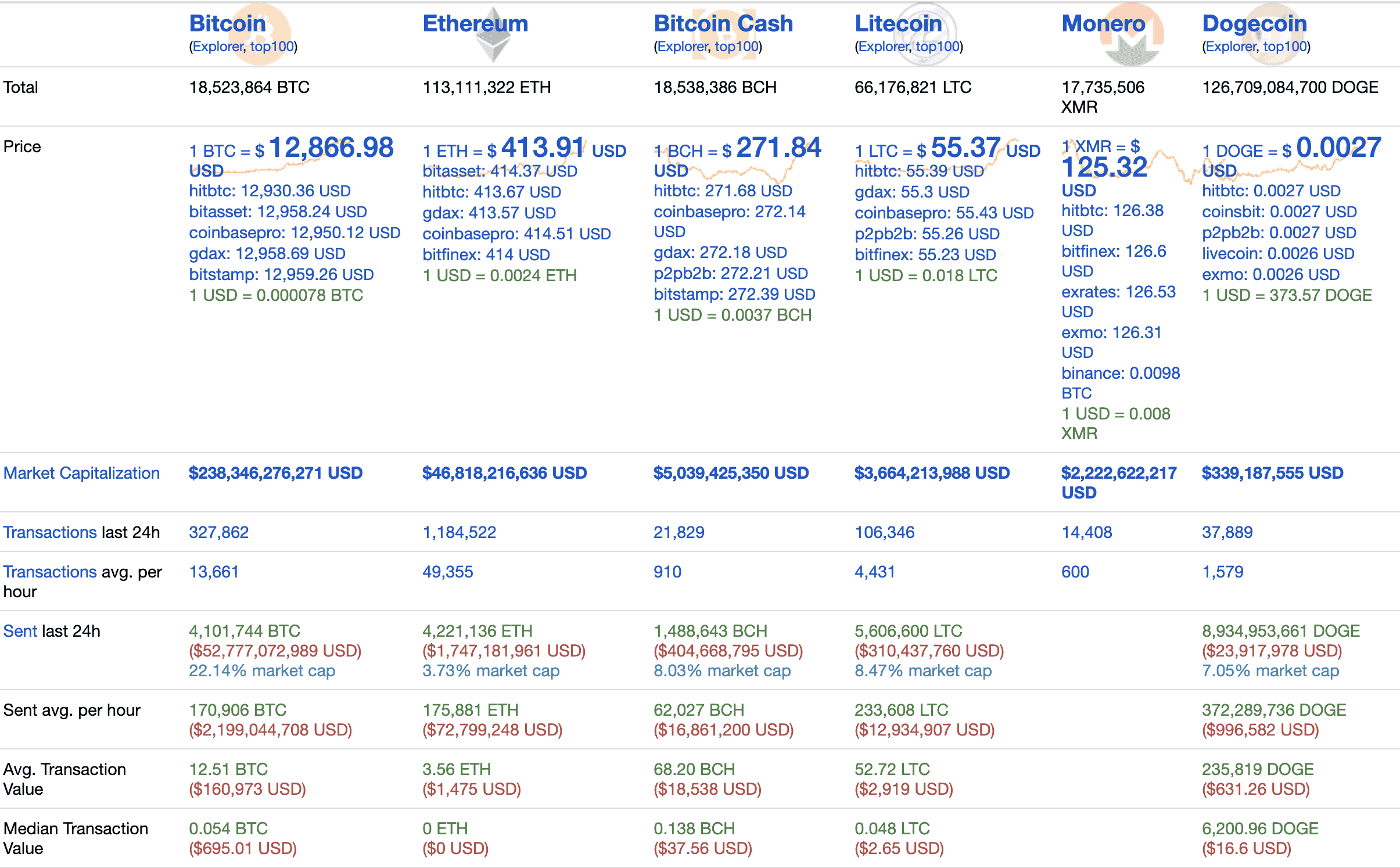1400x868 pixels.
Task: Click bitstamp: 272.39 USD quote
Action: [734, 294]
